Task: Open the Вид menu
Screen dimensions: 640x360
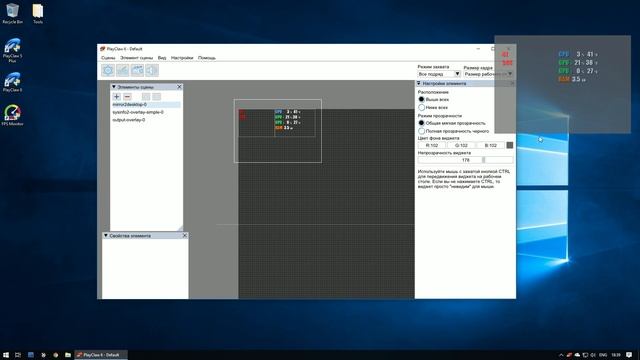Action: tap(162, 58)
